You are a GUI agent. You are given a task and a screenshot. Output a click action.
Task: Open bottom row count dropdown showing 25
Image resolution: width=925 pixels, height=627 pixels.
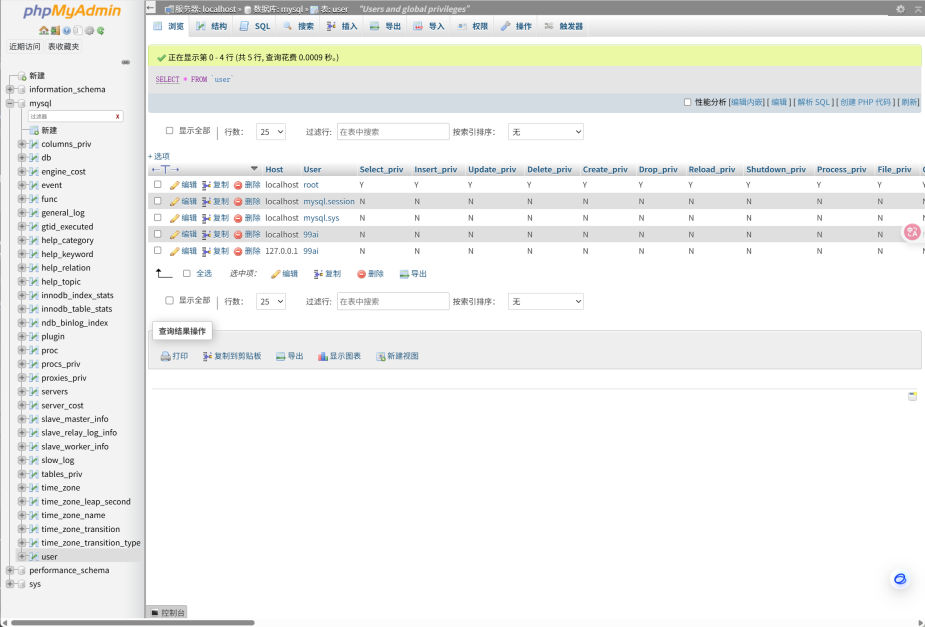click(x=271, y=301)
